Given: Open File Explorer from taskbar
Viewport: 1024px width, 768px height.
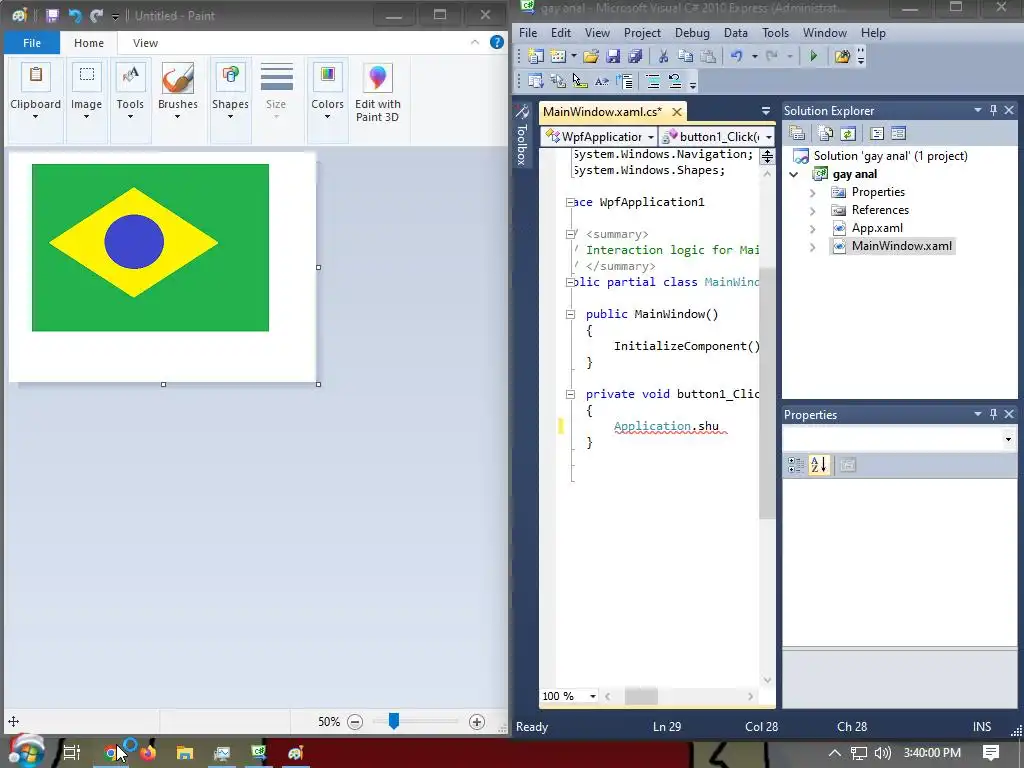Looking at the screenshot, I should click(x=185, y=753).
